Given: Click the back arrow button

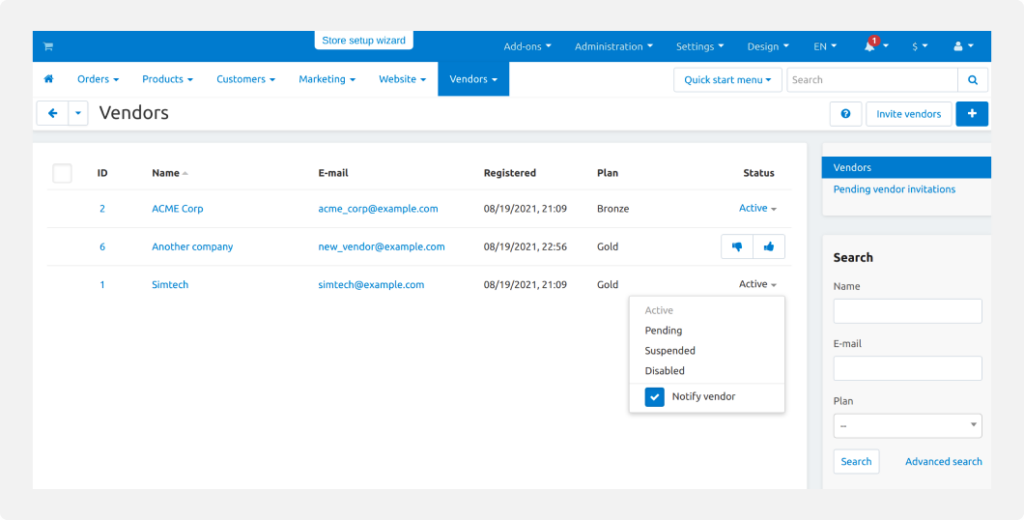Looking at the screenshot, I should coord(52,114).
